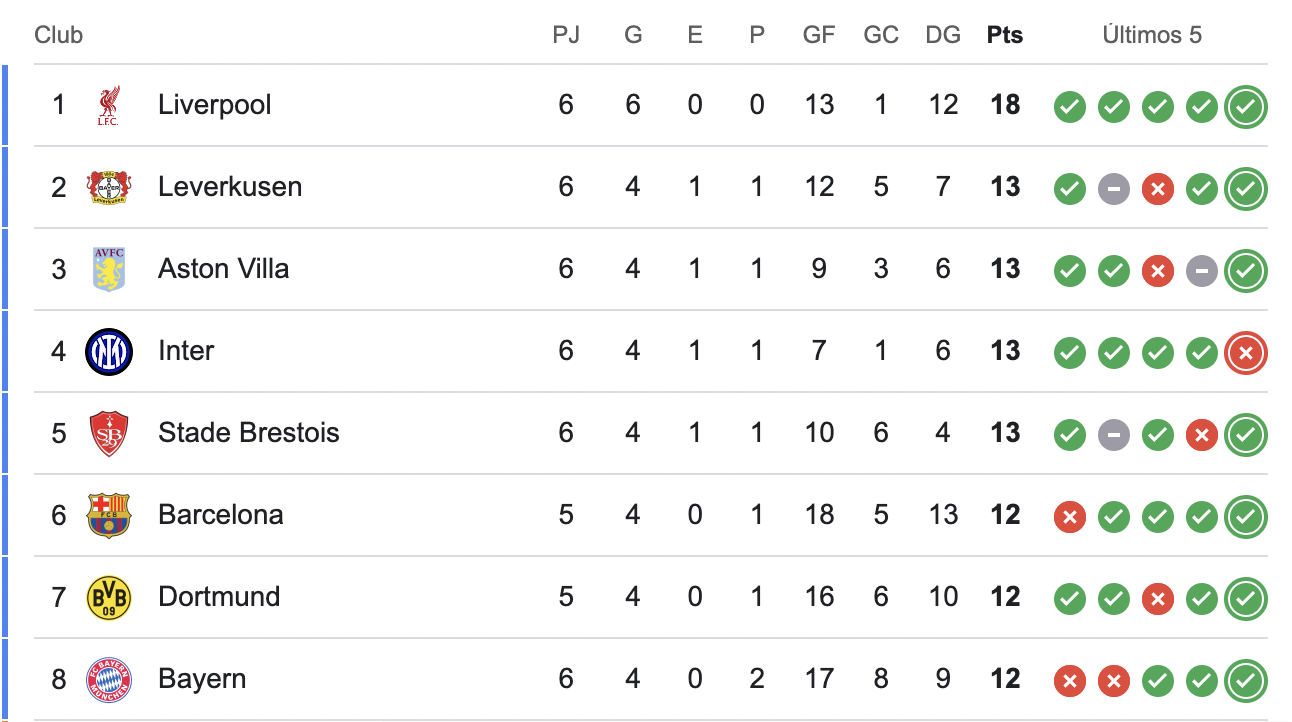Click the DG column header

click(942, 35)
